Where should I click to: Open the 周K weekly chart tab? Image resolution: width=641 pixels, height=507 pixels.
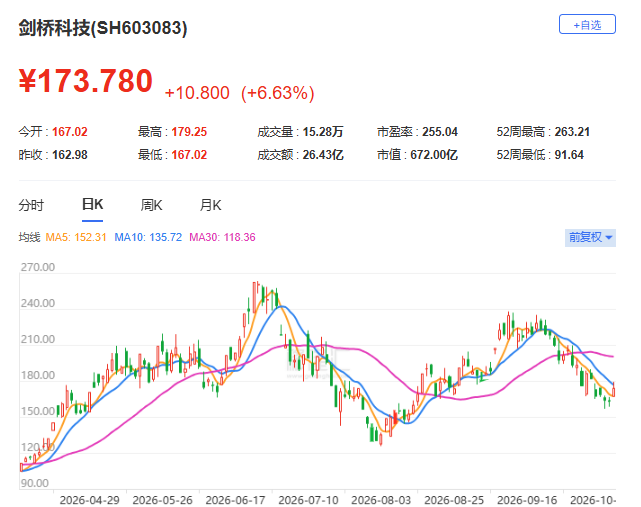(151, 205)
